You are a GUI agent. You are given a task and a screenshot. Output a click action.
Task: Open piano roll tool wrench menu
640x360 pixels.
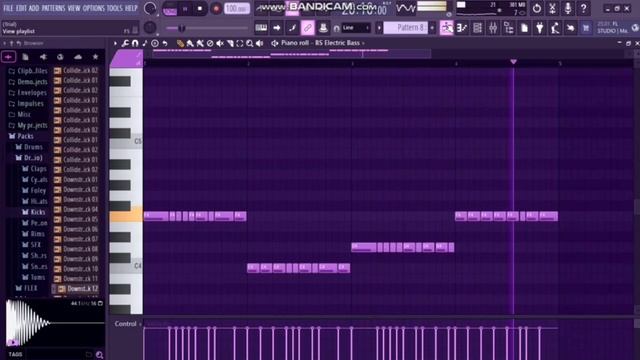[x=125, y=43]
